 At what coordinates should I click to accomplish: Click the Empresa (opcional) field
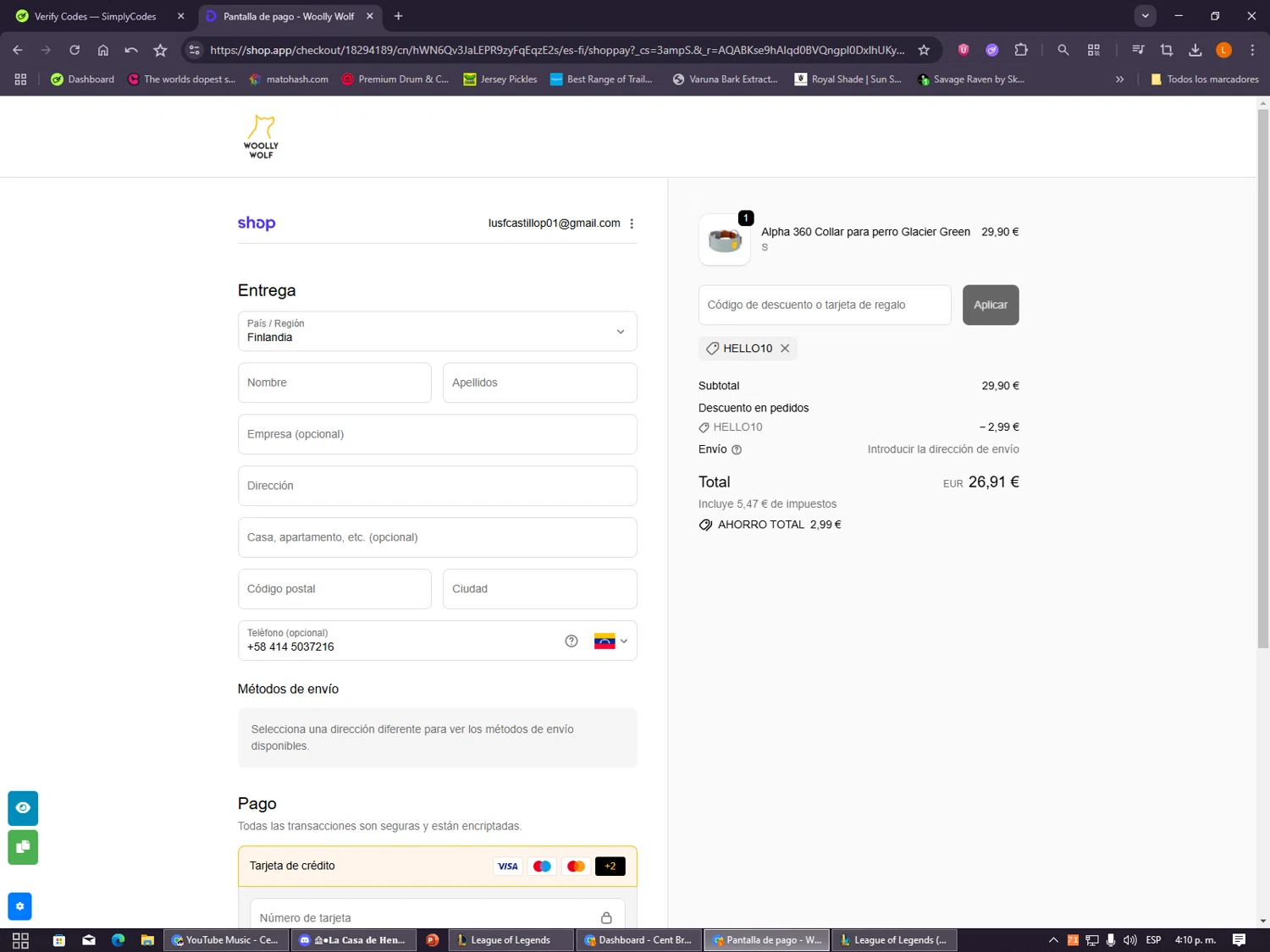[x=438, y=434]
